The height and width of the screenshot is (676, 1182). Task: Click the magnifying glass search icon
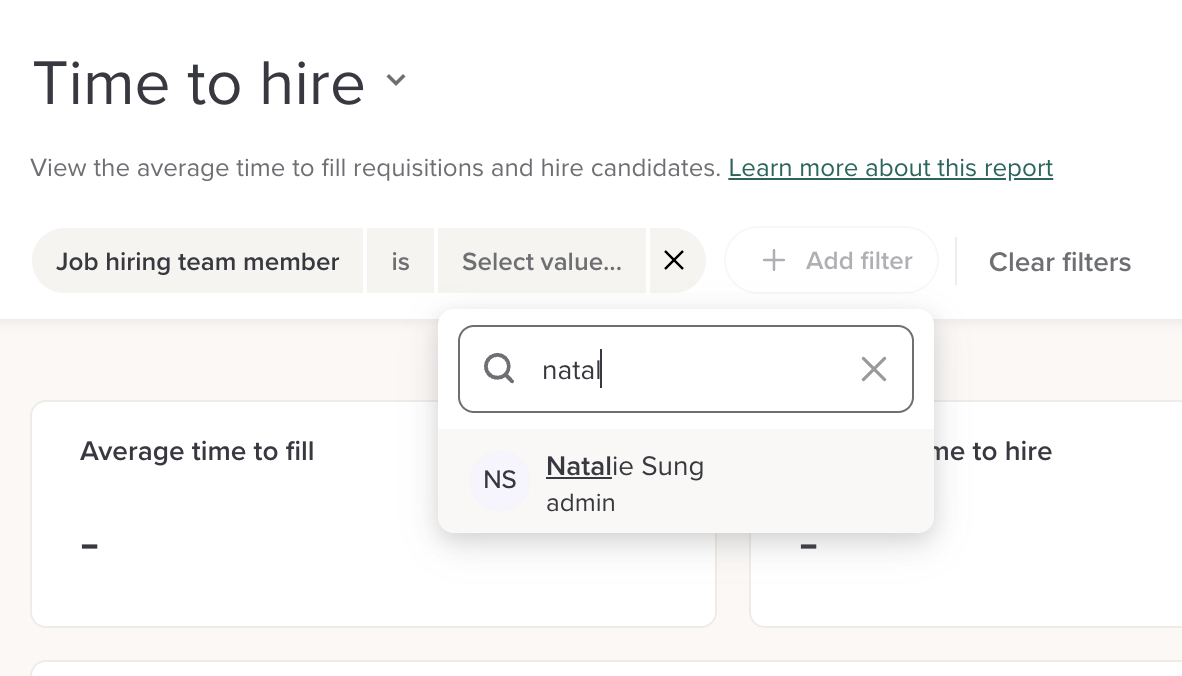tap(499, 370)
